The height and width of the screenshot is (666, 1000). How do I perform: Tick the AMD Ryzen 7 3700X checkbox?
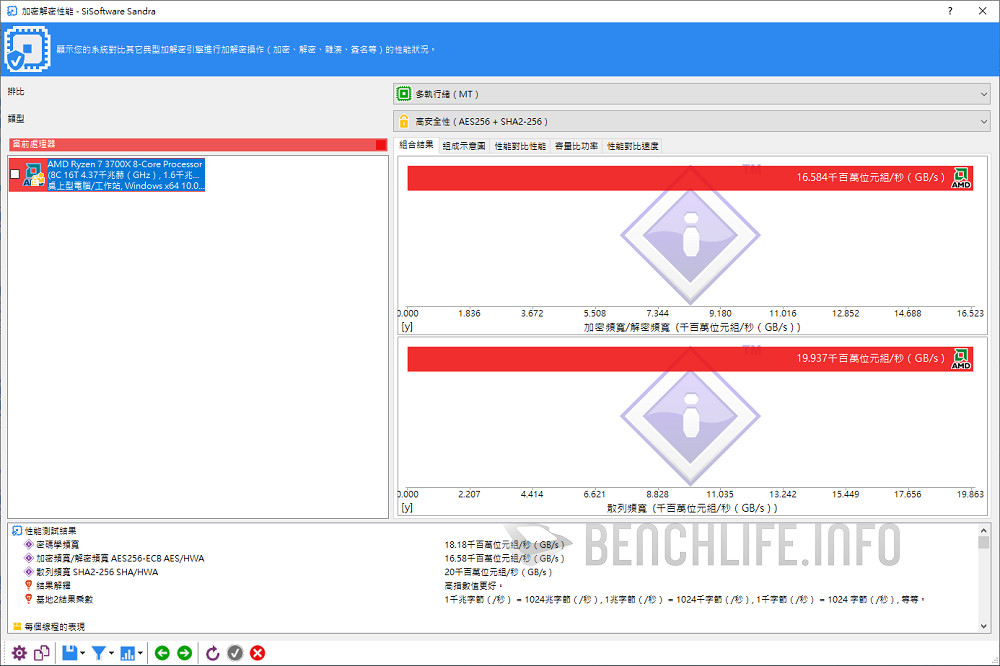click(14, 175)
